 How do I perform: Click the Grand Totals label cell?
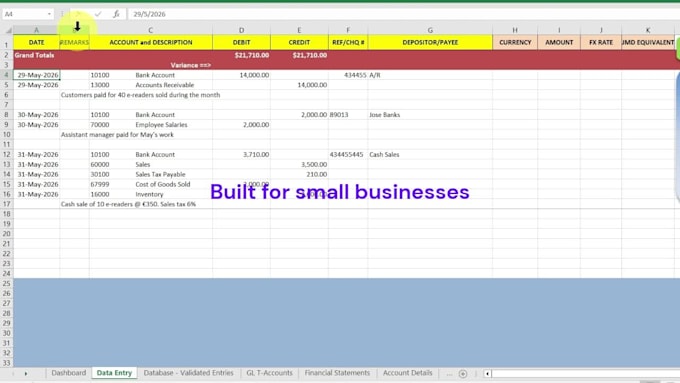[x=35, y=55]
